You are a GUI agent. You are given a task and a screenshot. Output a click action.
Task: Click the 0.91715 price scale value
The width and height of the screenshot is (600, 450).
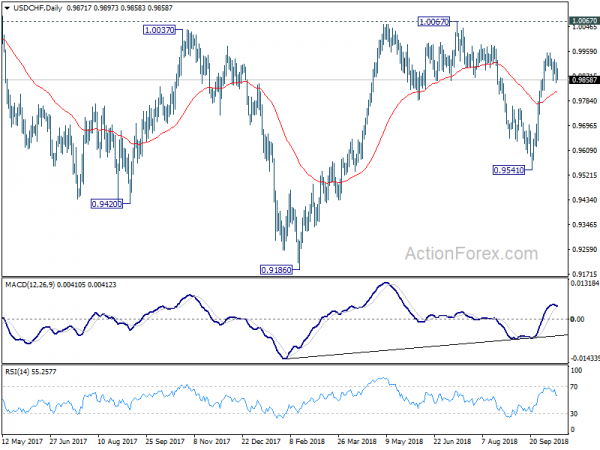(584, 274)
